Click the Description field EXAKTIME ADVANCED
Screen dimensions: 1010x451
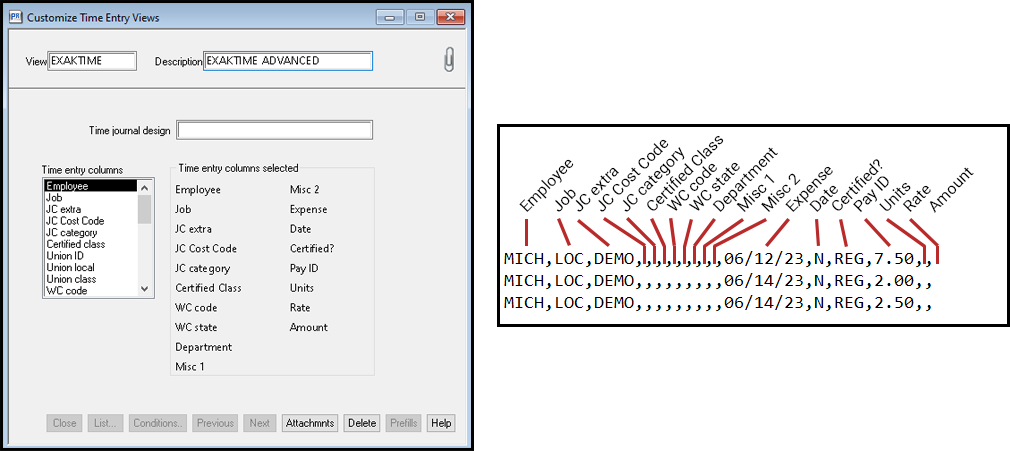(288, 61)
